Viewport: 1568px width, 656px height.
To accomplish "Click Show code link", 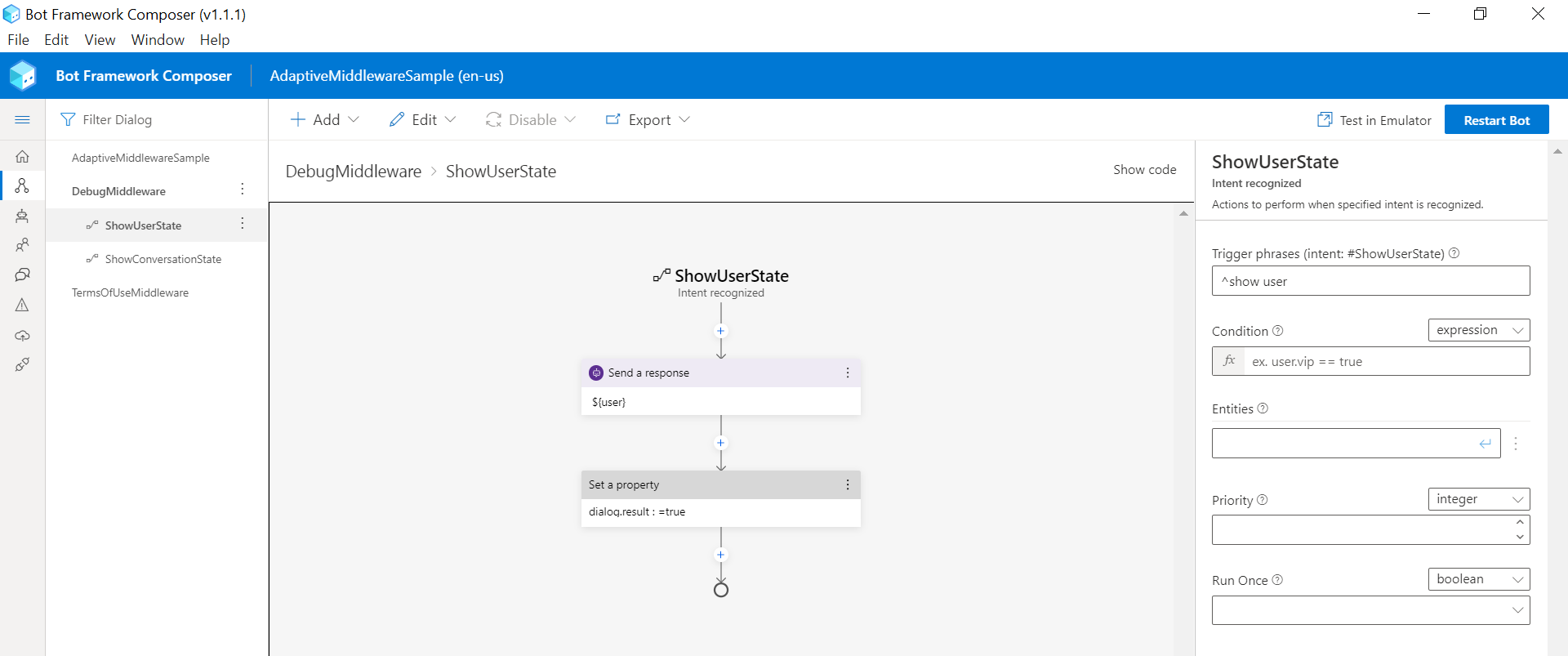I will [1144, 170].
